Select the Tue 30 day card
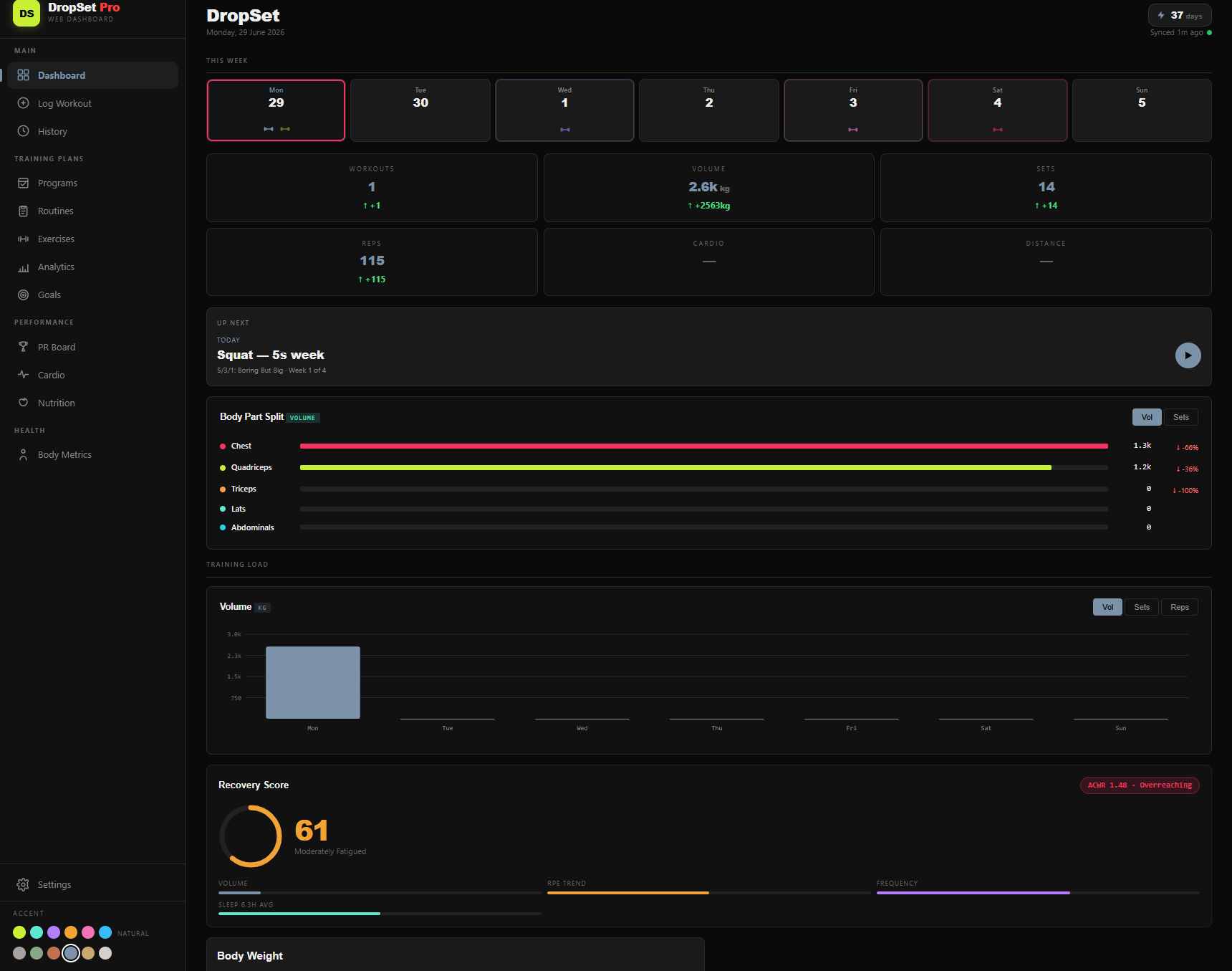The height and width of the screenshot is (971, 1232). (x=420, y=110)
